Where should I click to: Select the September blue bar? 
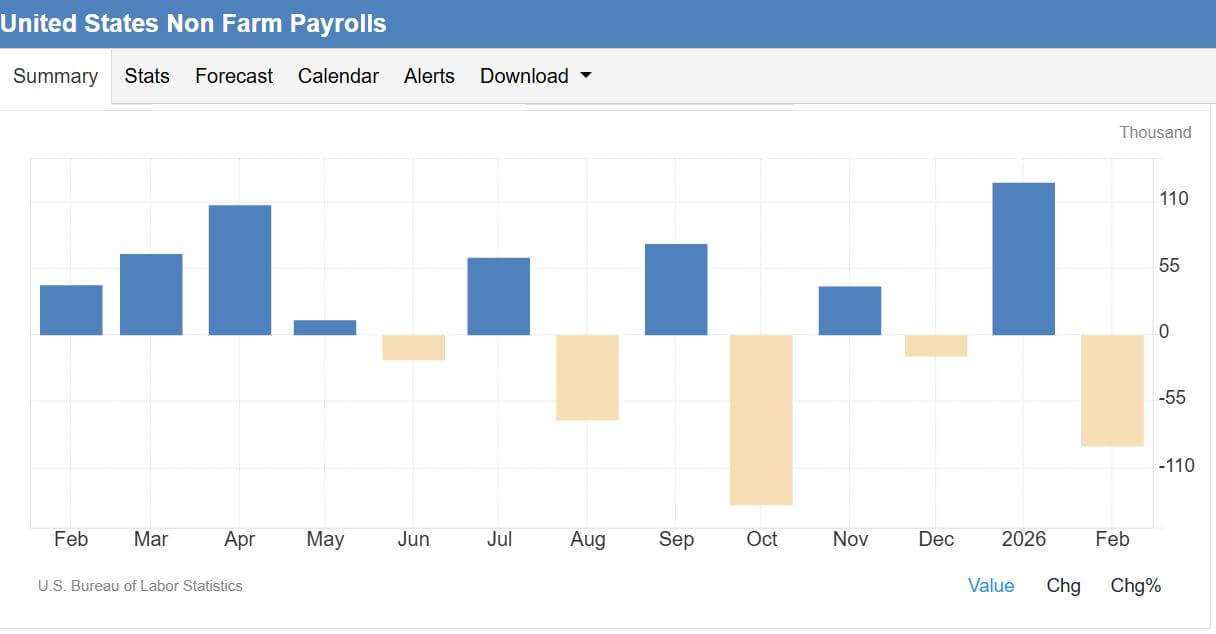(x=676, y=289)
